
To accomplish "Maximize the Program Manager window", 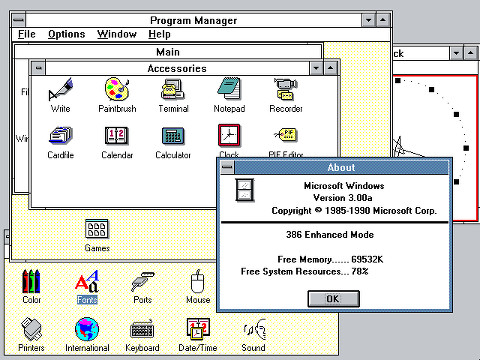I will pos(383,20).
